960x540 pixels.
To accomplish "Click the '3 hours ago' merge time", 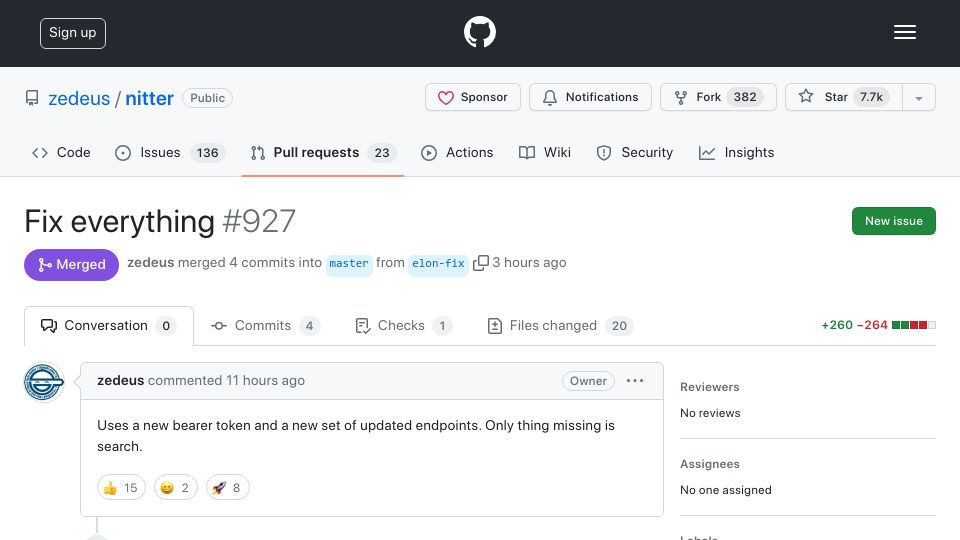I will 529,263.
